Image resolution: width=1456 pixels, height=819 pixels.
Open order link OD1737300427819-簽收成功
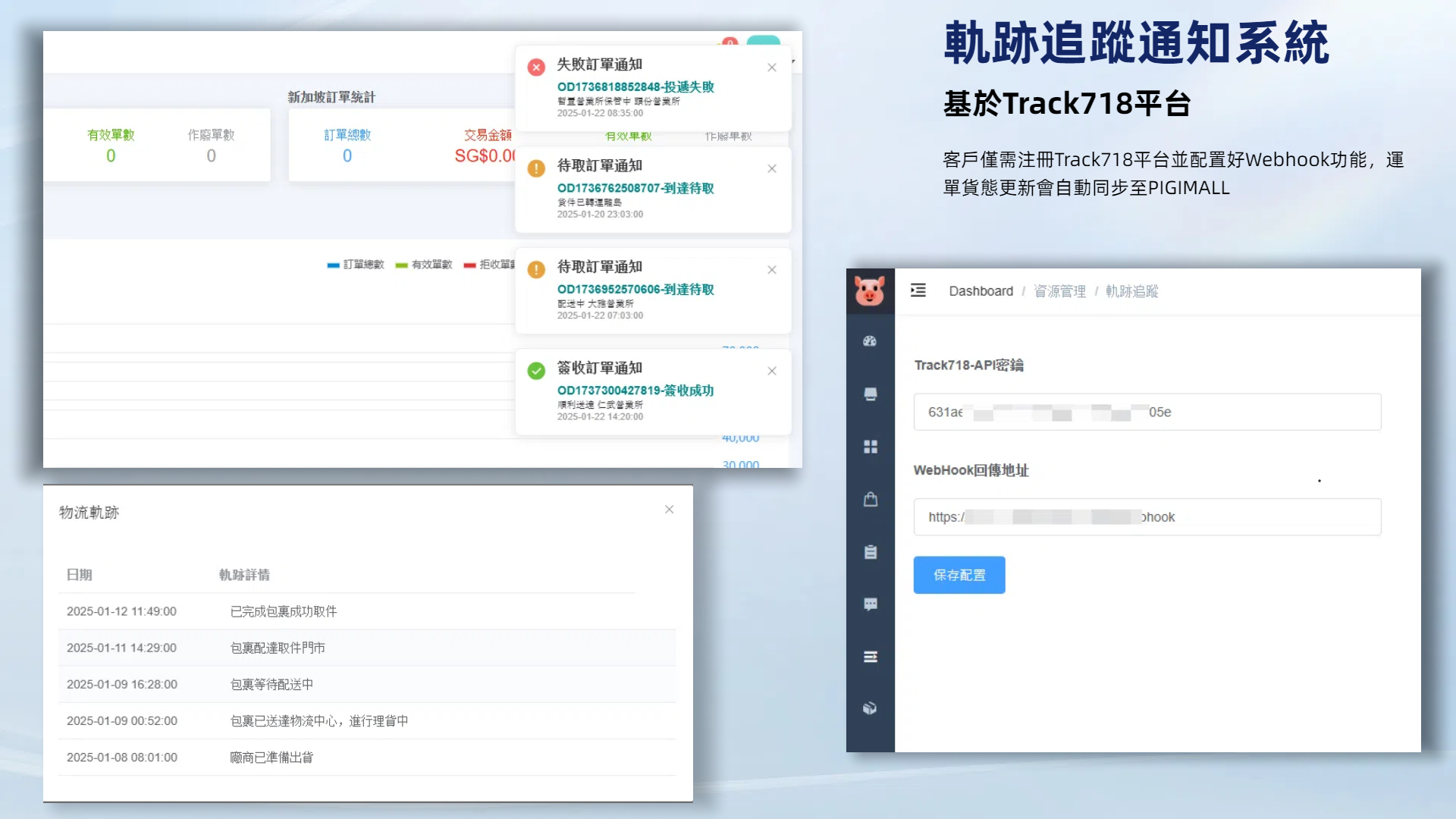tap(635, 391)
